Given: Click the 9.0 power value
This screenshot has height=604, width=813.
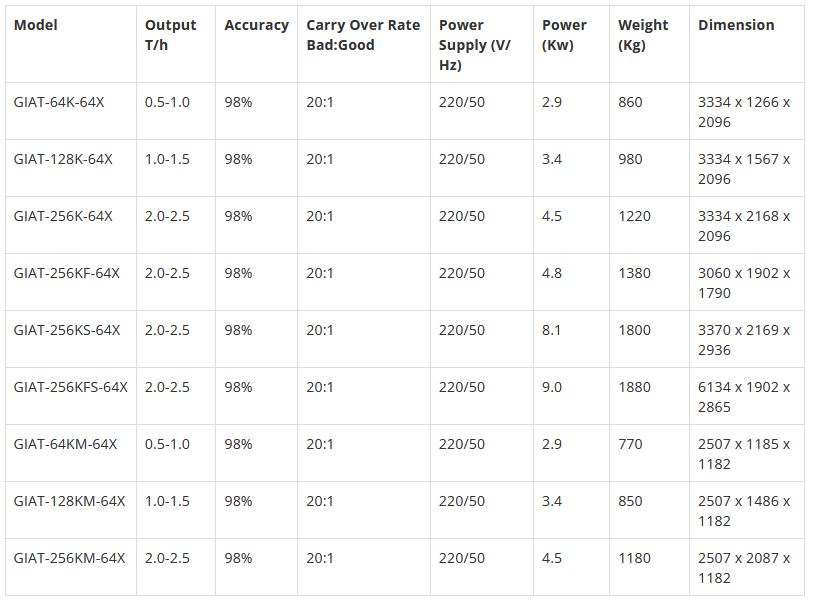Looking at the screenshot, I should 552,387.
